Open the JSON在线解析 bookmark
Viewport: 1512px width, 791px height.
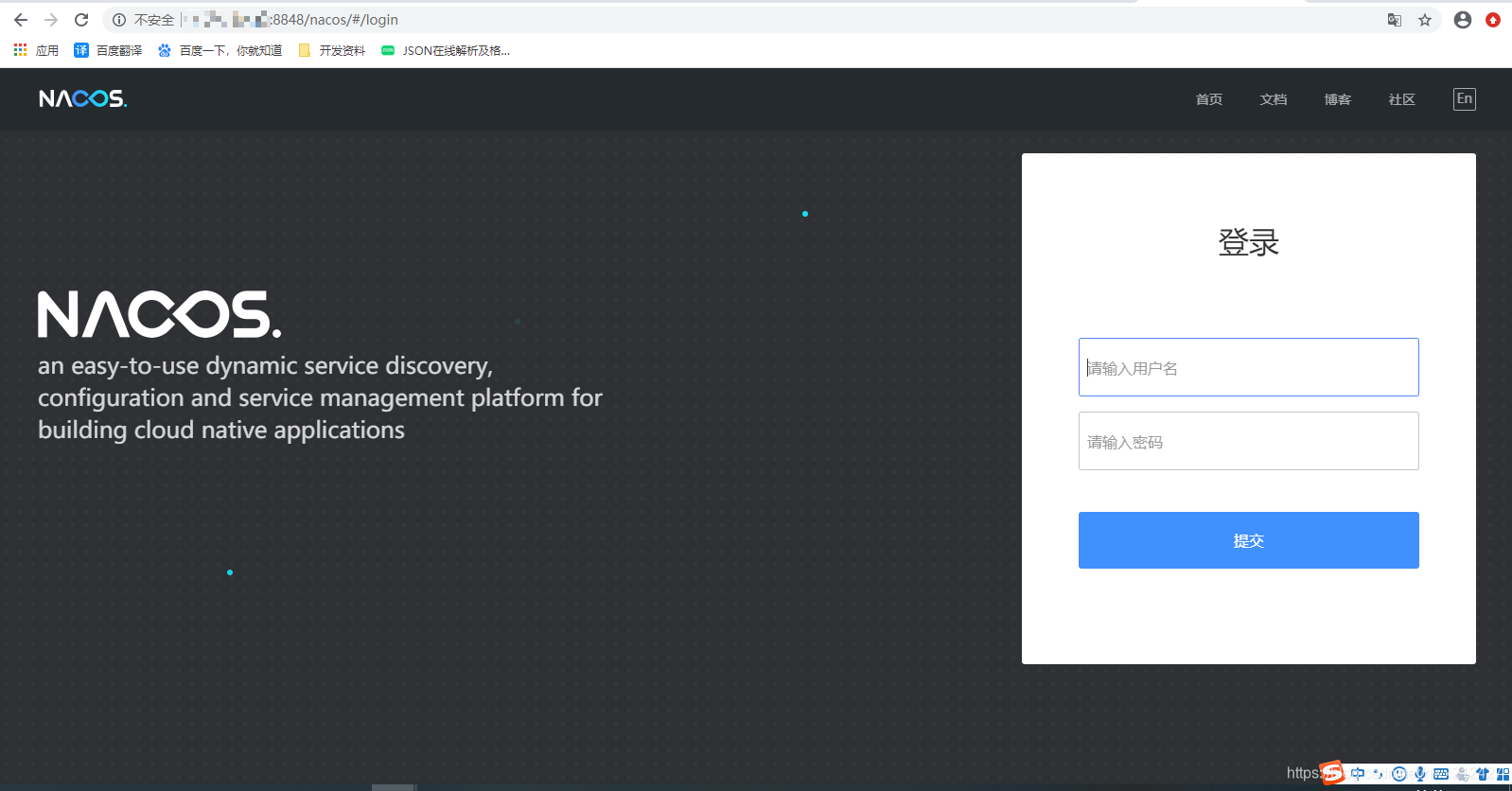tap(446, 50)
